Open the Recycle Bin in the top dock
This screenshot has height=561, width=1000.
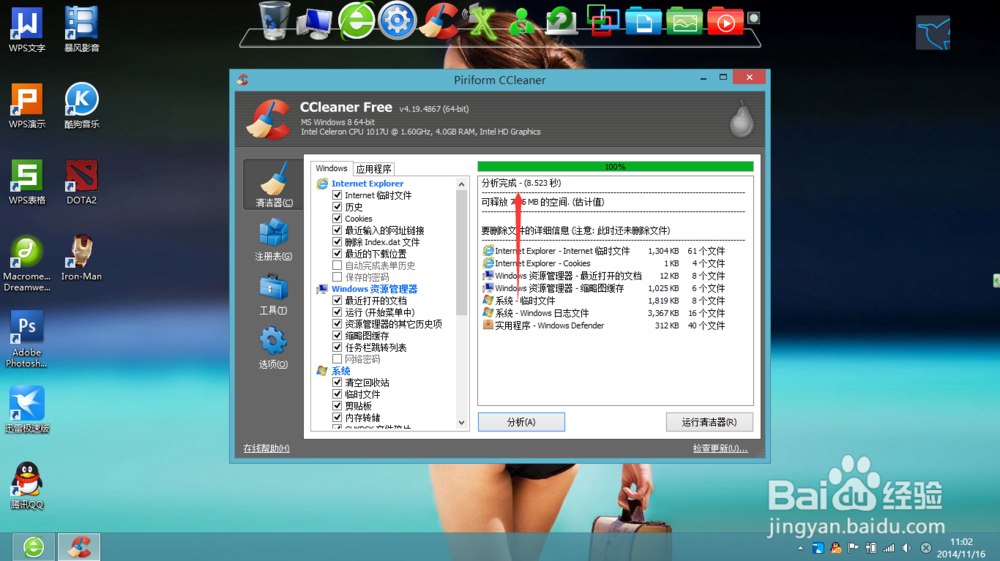[276, 21]
